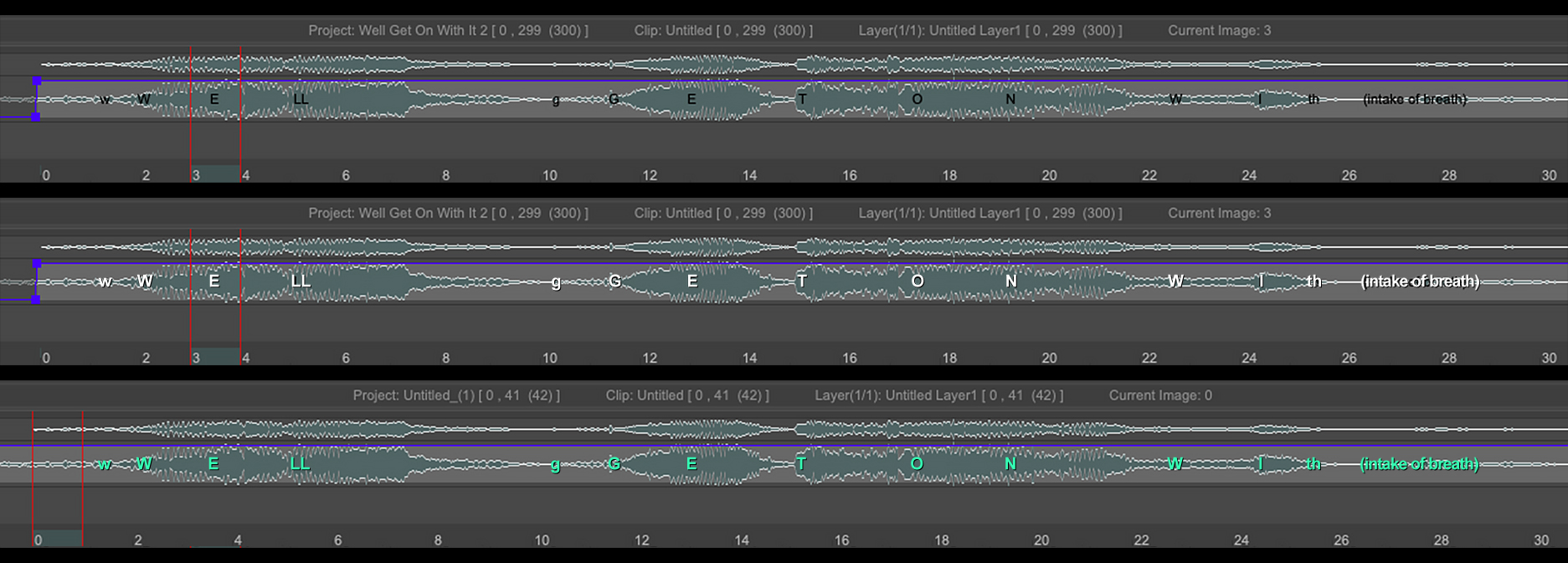
Task: Click frame 20 on the middle timeline ruler
Action: [x=1049, y=358]
